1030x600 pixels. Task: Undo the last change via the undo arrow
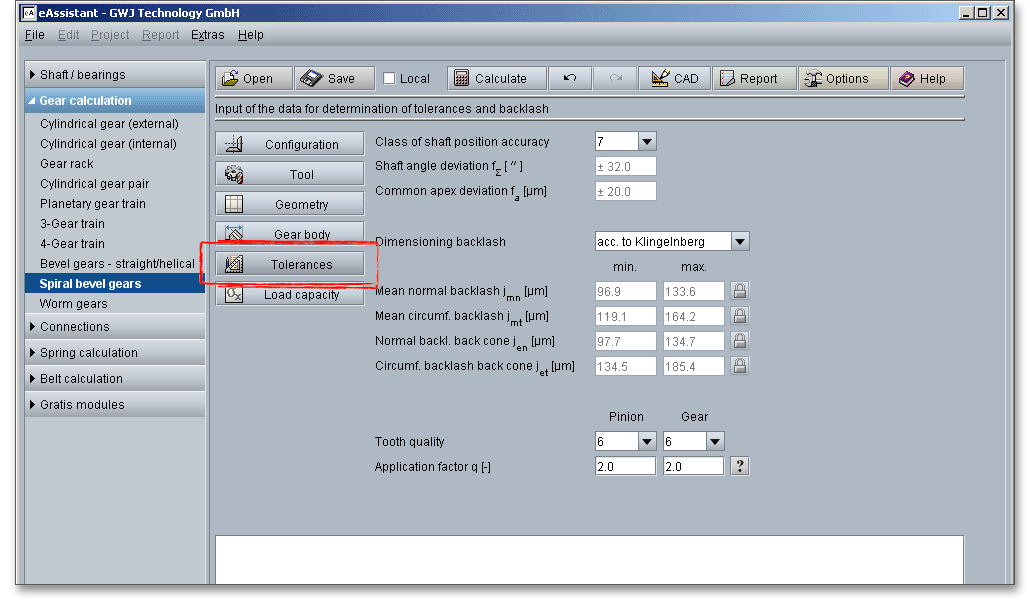coord(569,79)
